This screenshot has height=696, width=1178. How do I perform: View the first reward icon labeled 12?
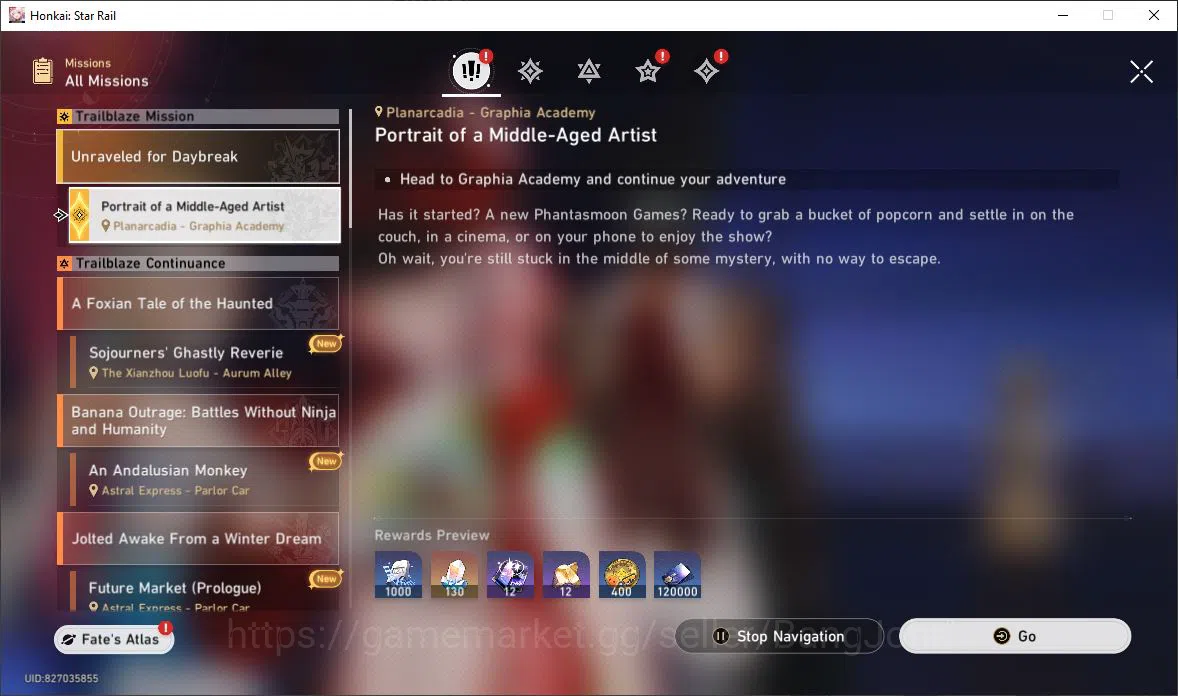point(510,575)
